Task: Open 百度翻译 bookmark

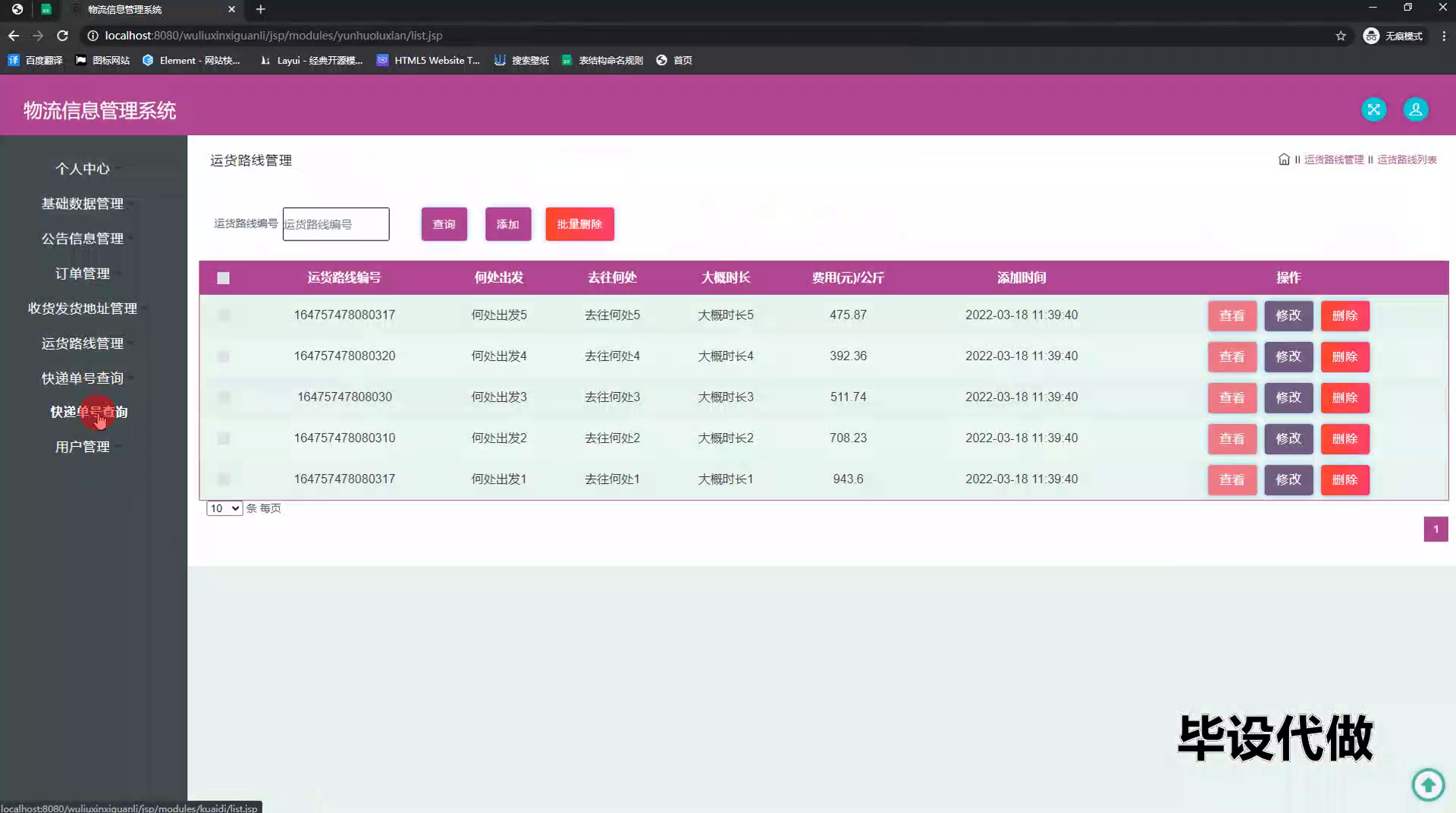Action: tap(35, 60)
